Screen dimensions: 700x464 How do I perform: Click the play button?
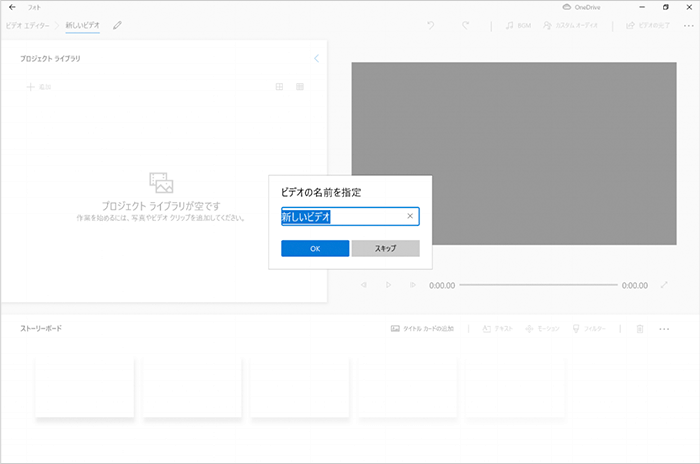388,285
